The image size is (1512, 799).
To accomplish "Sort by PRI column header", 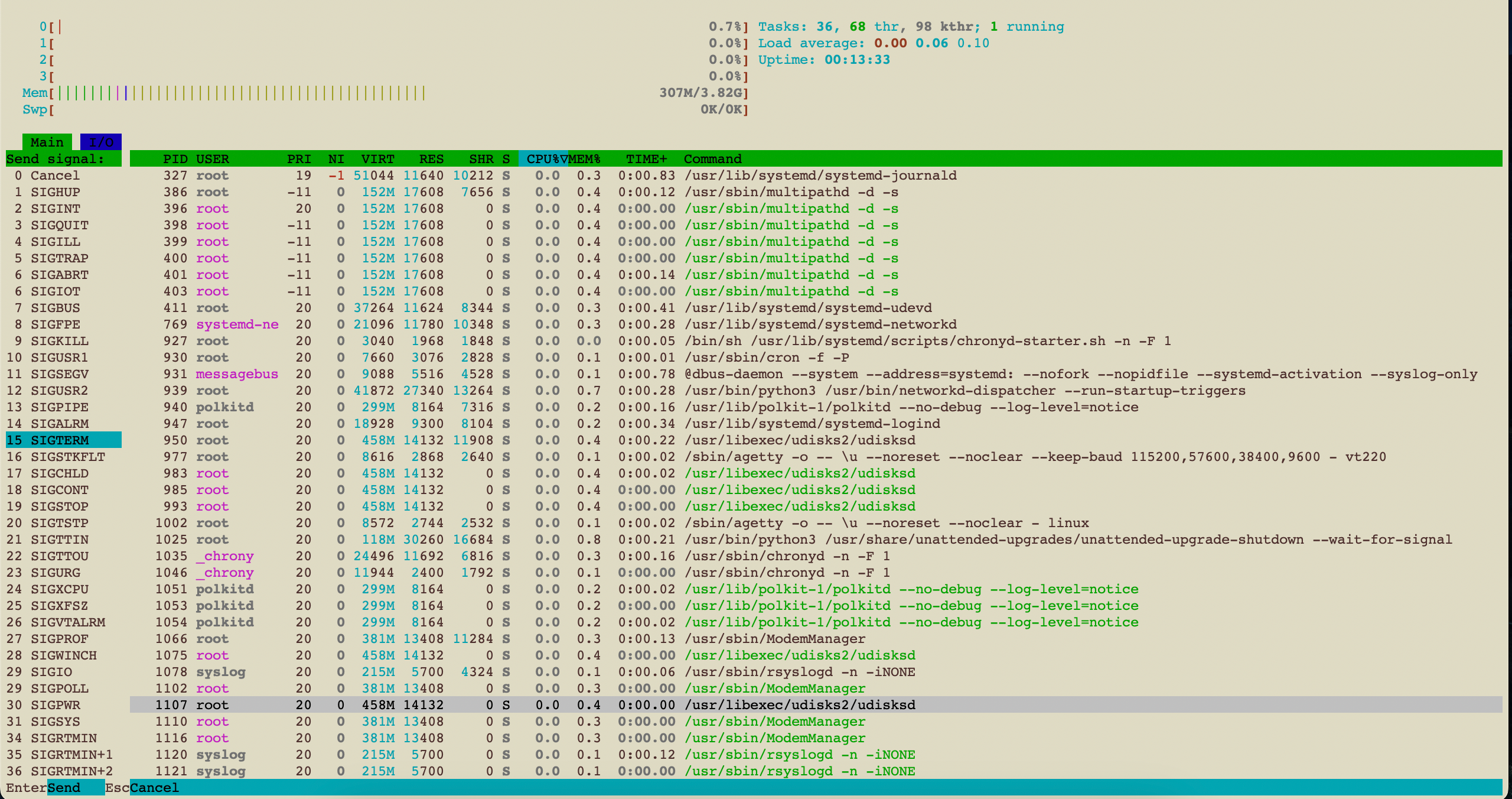I will (x=299, y=159).
